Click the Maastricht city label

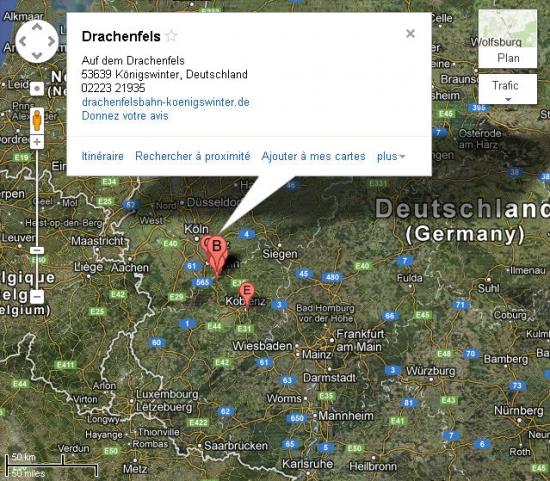click(98, 241)
